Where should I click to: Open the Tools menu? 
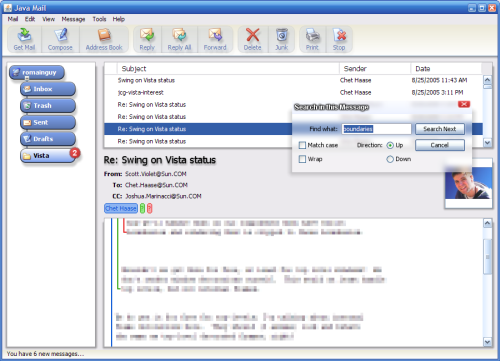point(99,19)
